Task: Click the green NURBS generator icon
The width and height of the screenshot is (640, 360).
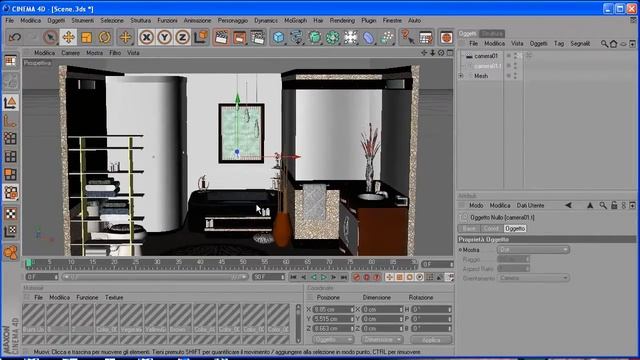Action: (x=314, y=37)
